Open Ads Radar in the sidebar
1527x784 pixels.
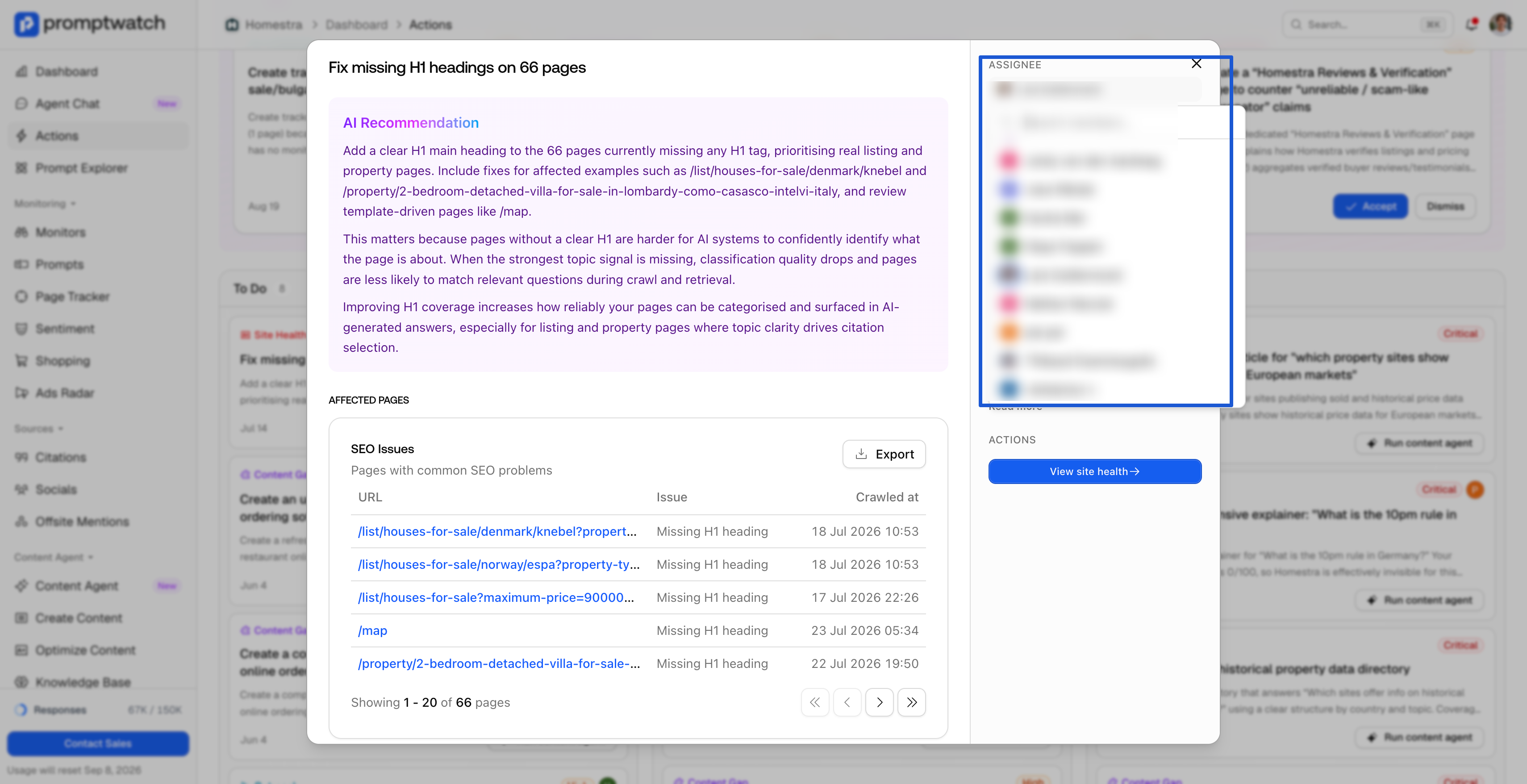(98, 393)
